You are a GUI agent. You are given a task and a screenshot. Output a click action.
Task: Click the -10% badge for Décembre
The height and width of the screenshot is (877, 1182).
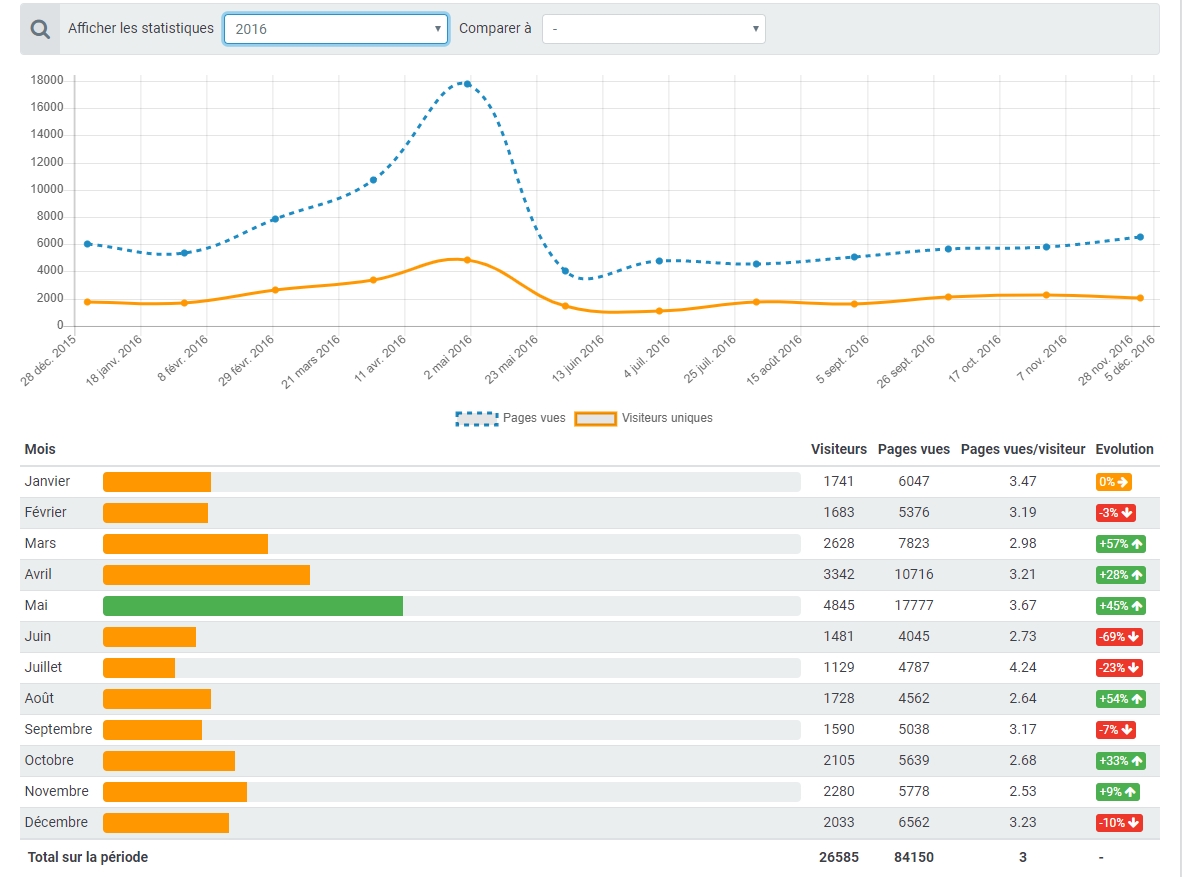point(1119,823)
